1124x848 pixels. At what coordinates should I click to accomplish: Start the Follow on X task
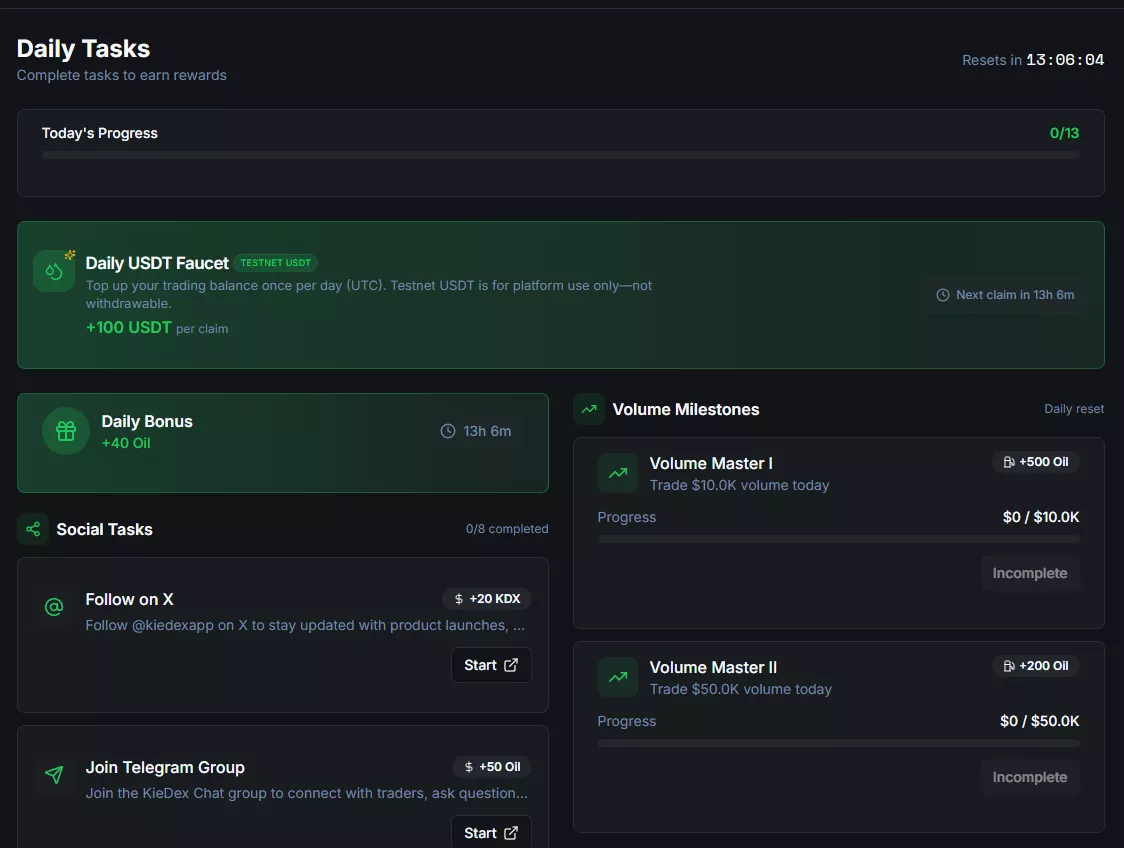pos(491,665)
